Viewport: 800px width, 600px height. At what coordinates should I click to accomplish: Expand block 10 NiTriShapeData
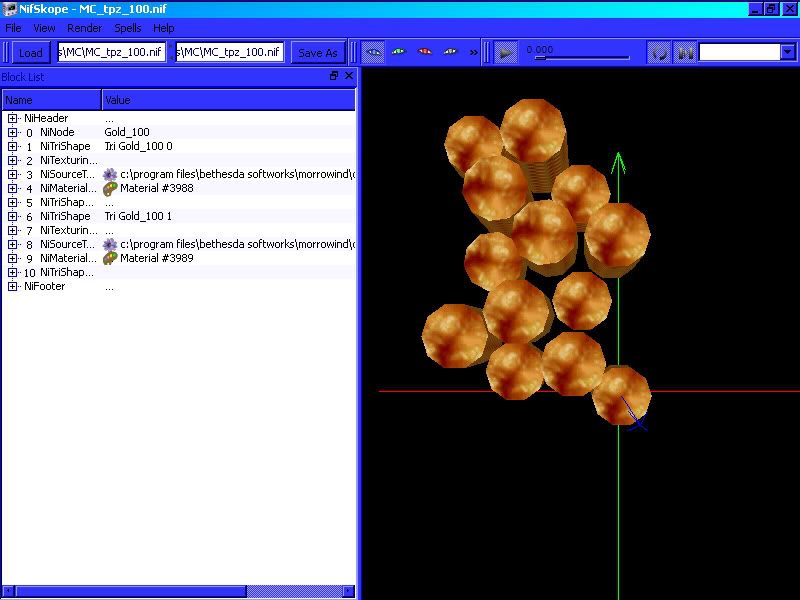pos(12,273)
